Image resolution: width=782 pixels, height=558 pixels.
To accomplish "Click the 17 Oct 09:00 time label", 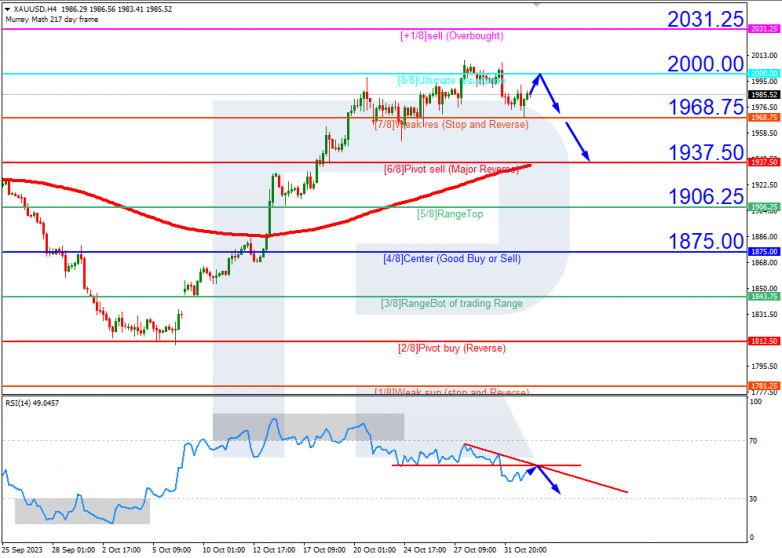I will [324, 550].
